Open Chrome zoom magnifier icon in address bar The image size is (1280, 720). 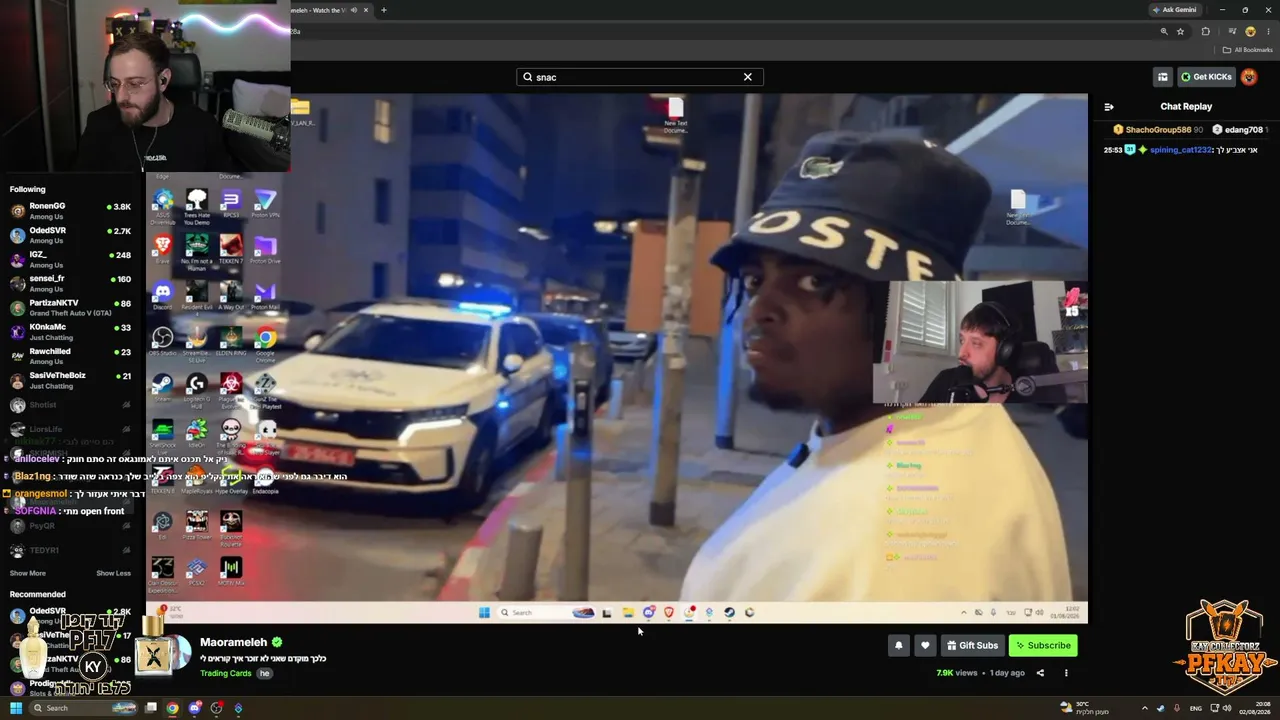tap(1163, 31)
